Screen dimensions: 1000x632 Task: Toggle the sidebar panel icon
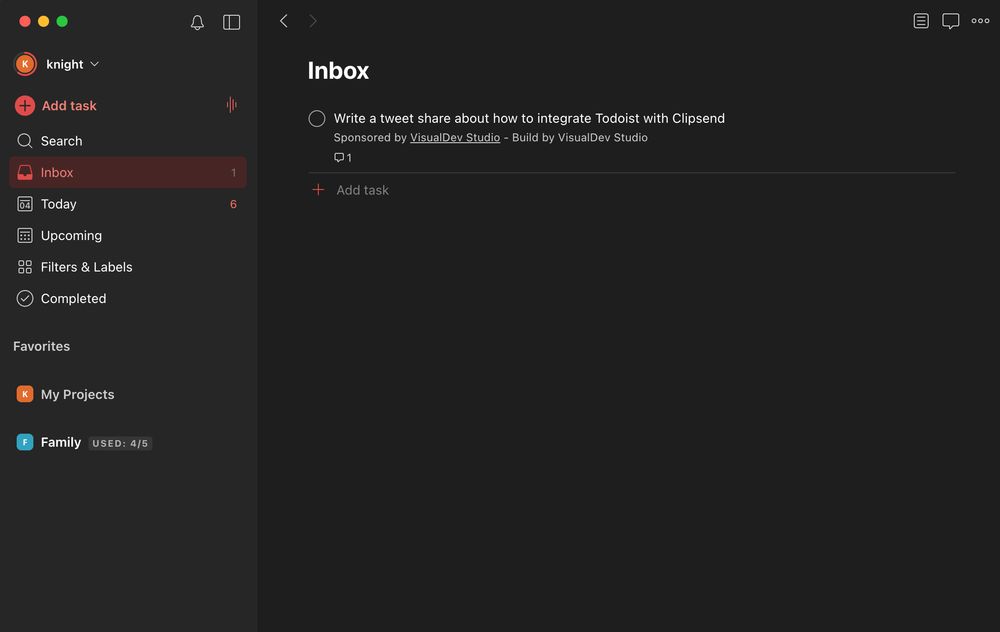(232, 22)
